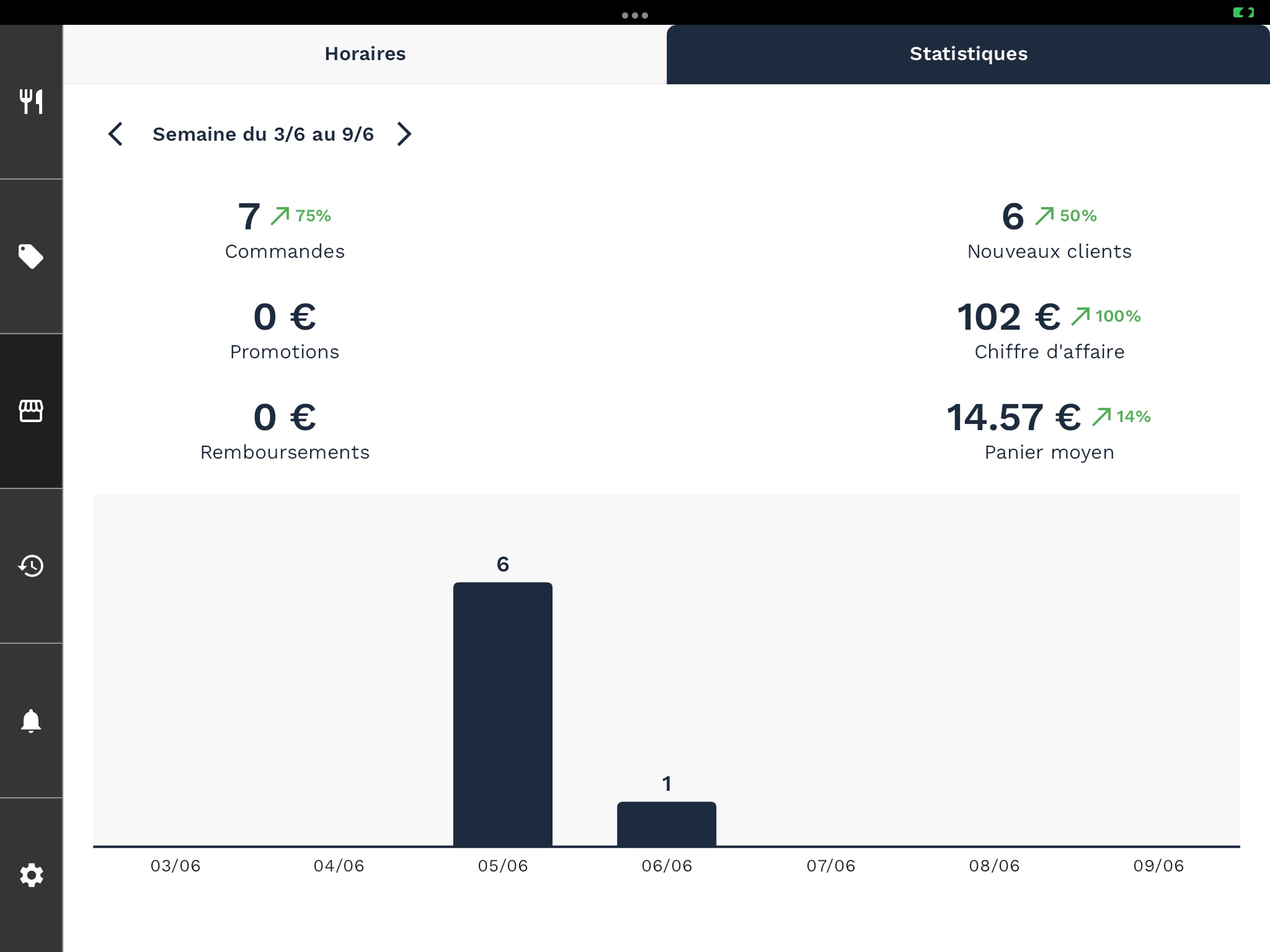The height and width of the screenshot is (952, 1270).
Task: Click the 09/06 axis date
Action: coord(1158,866)
